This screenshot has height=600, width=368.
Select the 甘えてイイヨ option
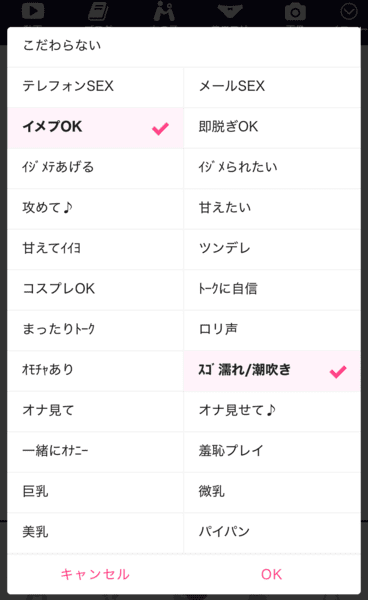[x=96, y=248]
